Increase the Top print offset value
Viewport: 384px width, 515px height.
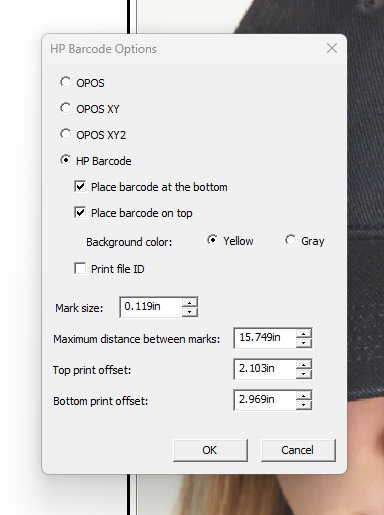point(304,365)
